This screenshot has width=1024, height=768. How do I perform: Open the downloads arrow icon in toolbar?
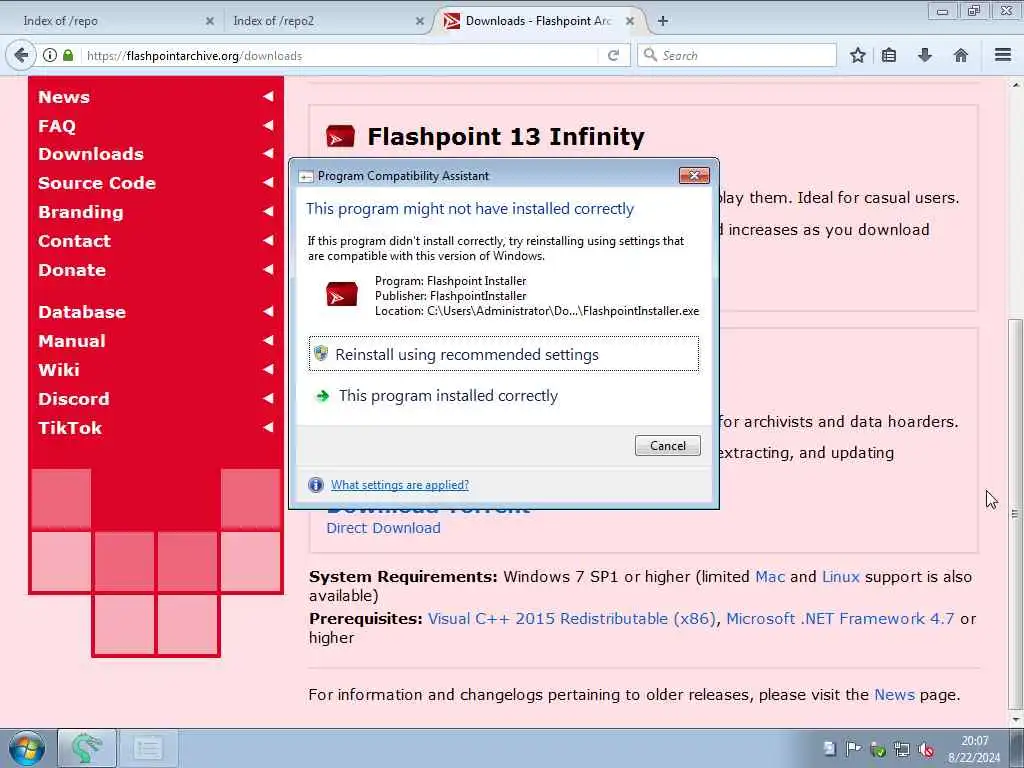pos(924,56)
